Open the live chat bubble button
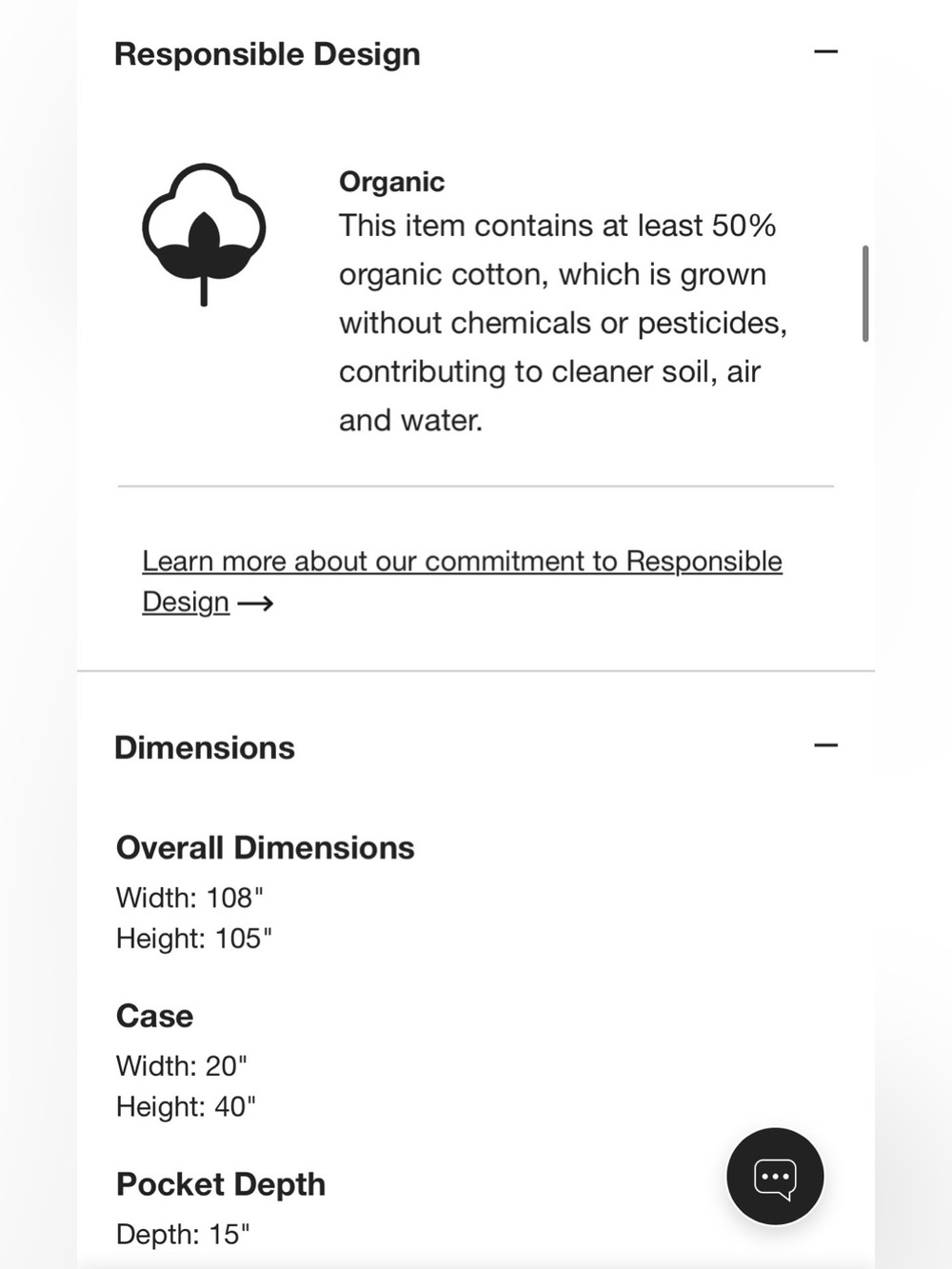 click(775, 1177)
